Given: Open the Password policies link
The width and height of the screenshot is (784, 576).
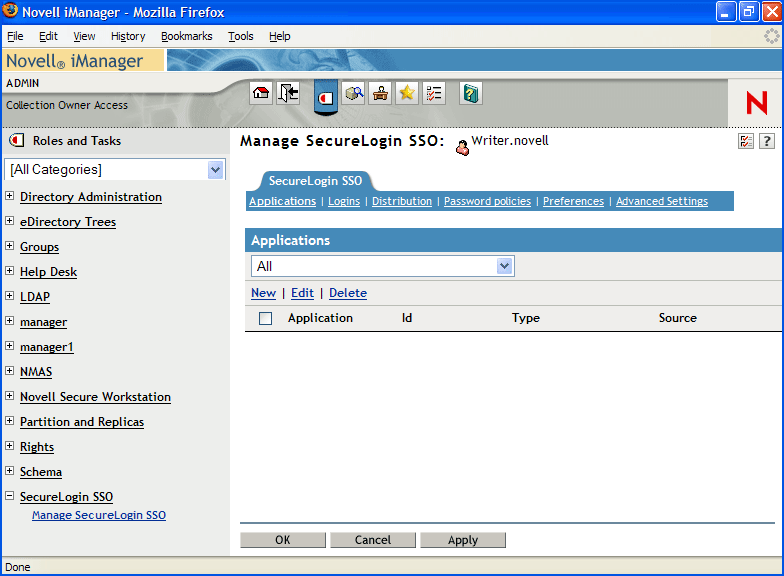Looking at the screenshot, I should pyautogui.click(x=488, y=201).
